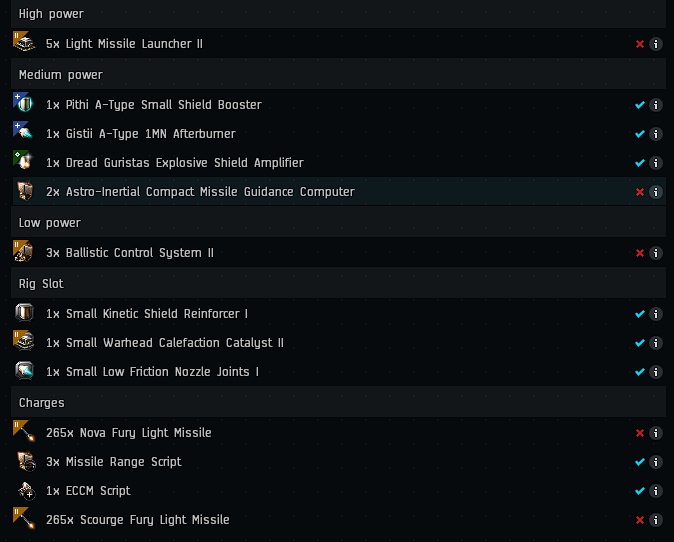674x542 pixels.
Task: Select the Medium power section header
Action: tap(338, 74)
